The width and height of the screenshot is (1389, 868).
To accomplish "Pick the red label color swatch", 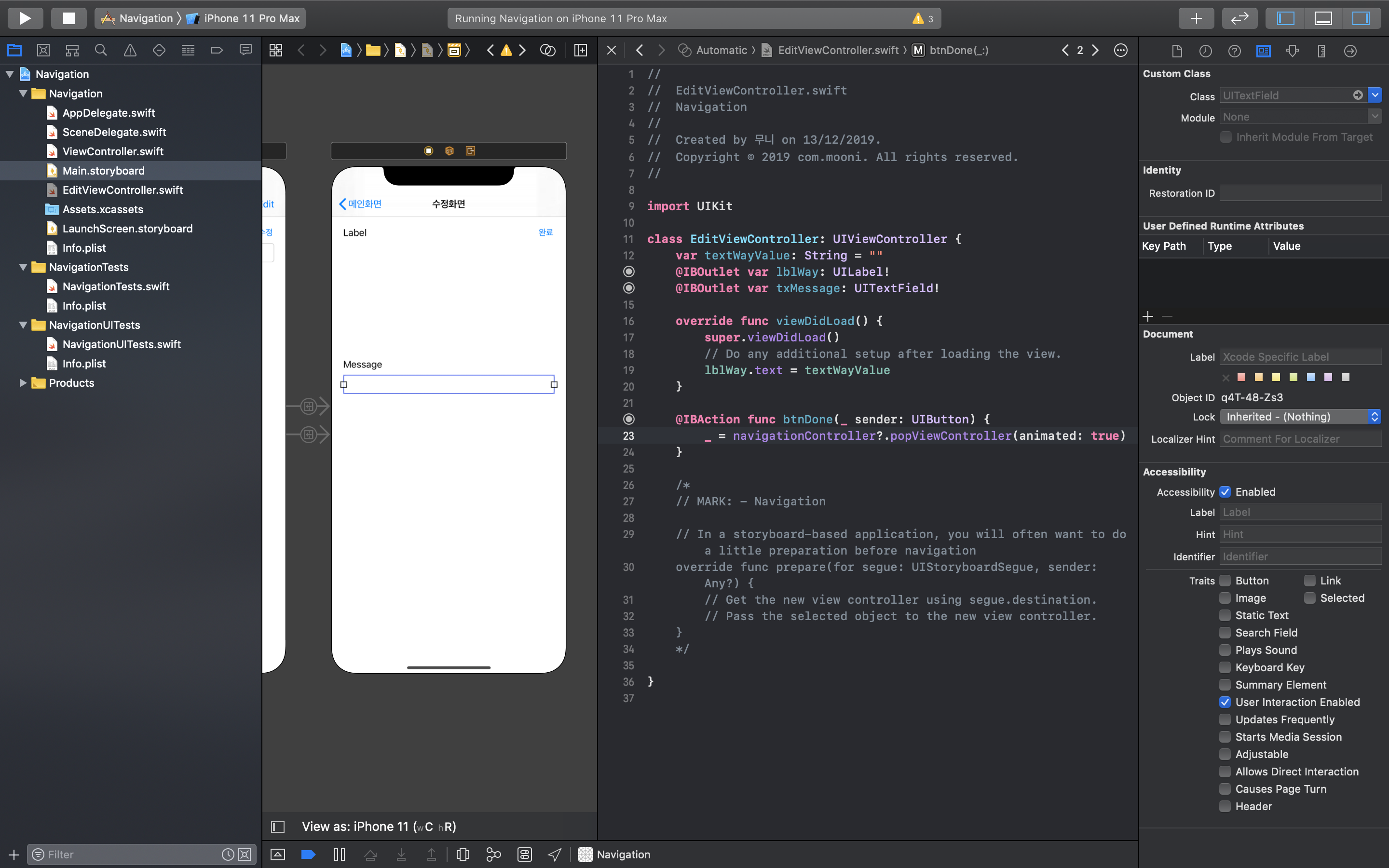I will coord(1241,377).
